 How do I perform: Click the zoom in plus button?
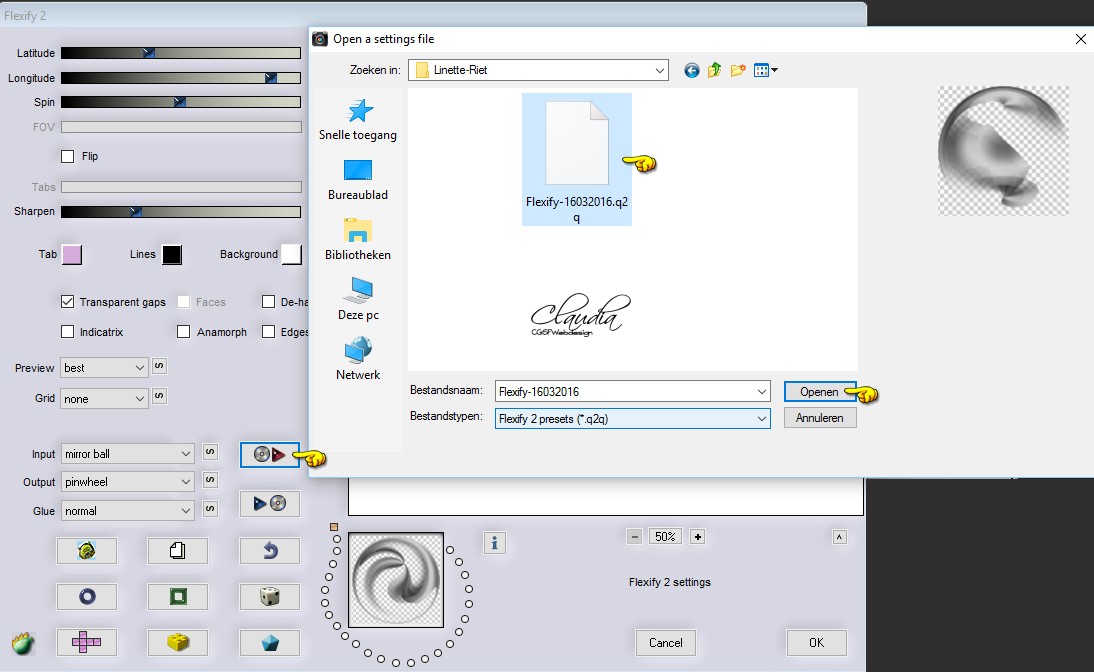coord(698,537)
